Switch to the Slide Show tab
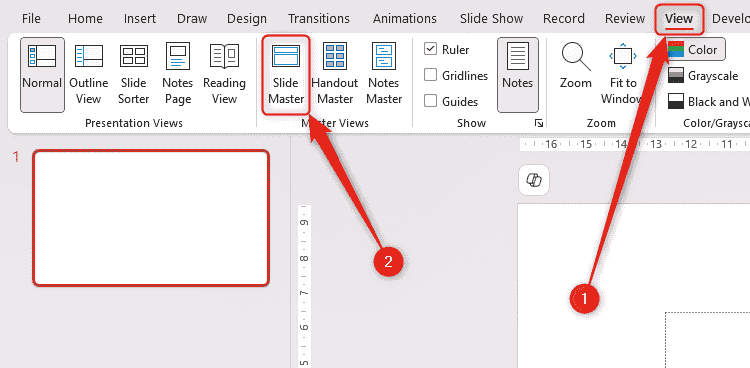The width and height of the screenshot is (750, 368). tap(491, 19)
